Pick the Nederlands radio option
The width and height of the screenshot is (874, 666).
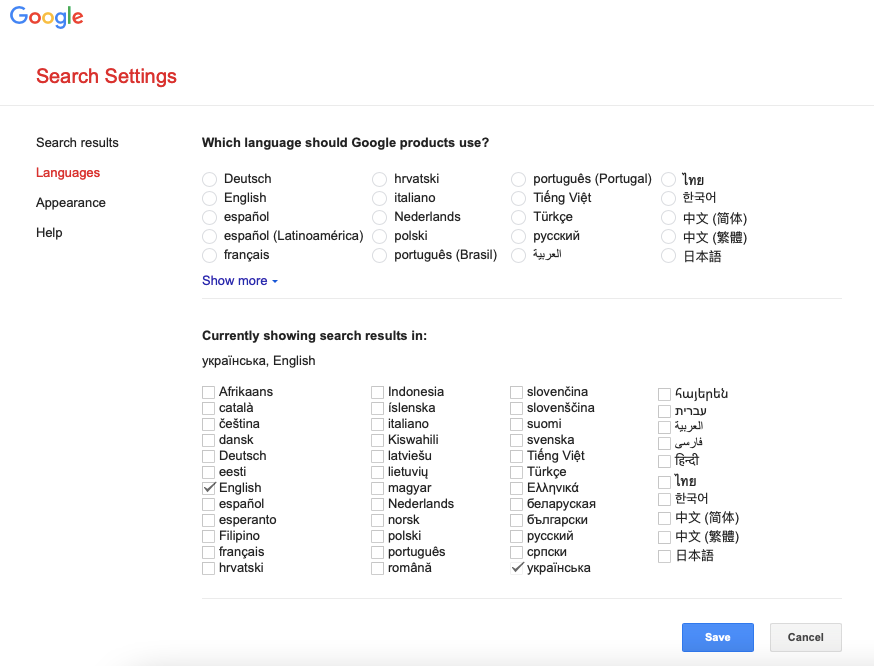pos(380,217)
